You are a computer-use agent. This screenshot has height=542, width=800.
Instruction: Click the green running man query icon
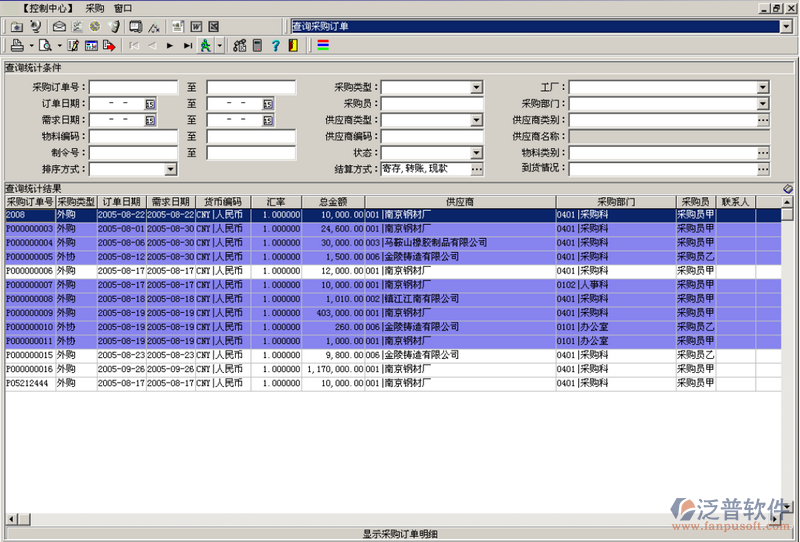pyautogui.click(x=204, y=46)
